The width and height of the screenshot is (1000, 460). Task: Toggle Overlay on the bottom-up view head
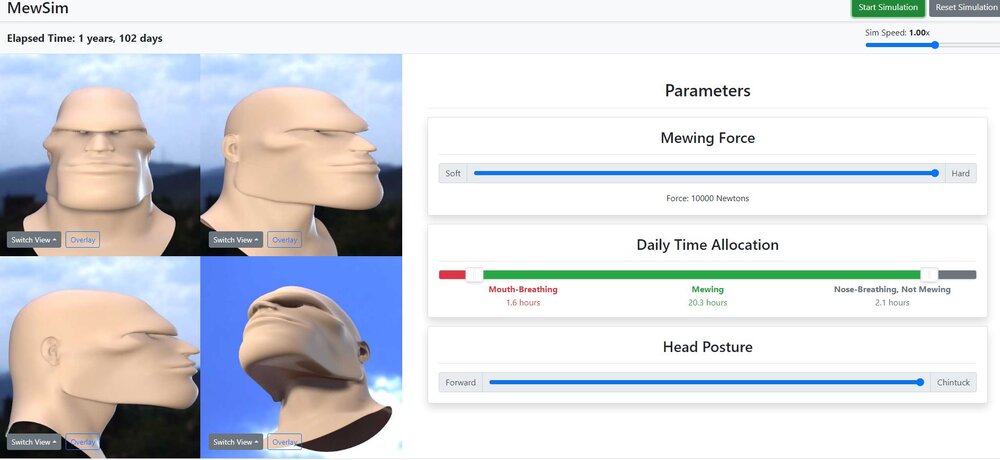tap(284, 441)
